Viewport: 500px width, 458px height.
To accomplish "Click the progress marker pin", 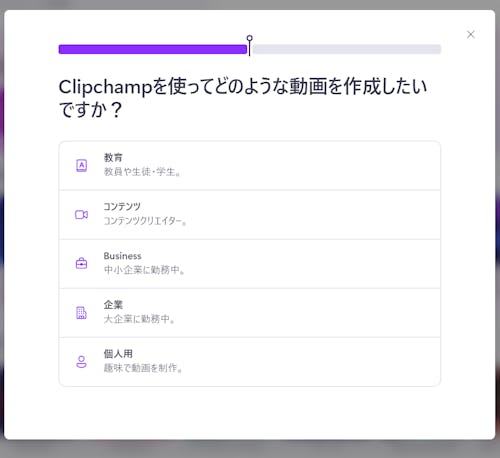I will coord(249,45).
